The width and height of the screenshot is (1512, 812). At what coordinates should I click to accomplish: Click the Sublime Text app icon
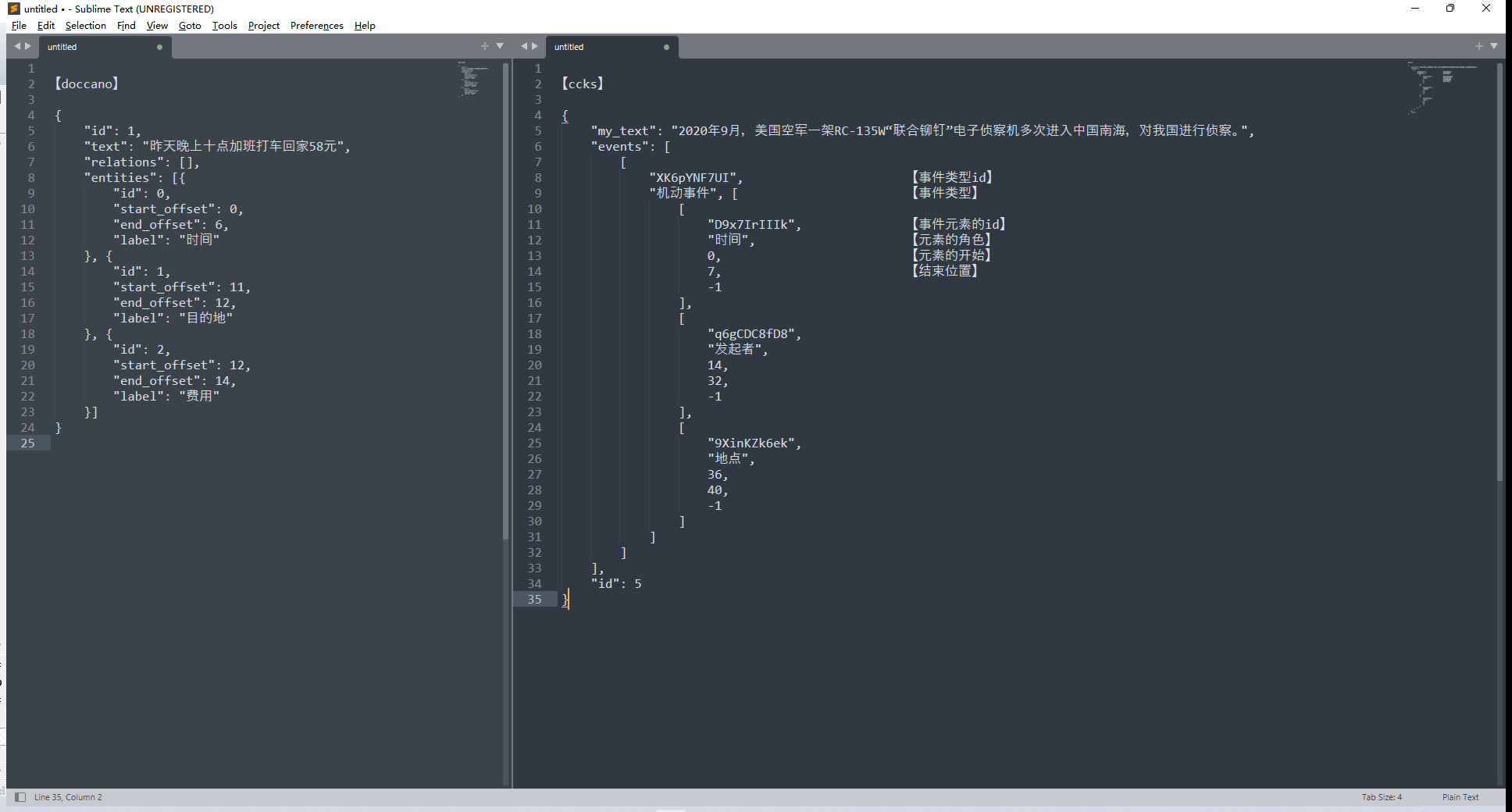[x=13, y=9]
